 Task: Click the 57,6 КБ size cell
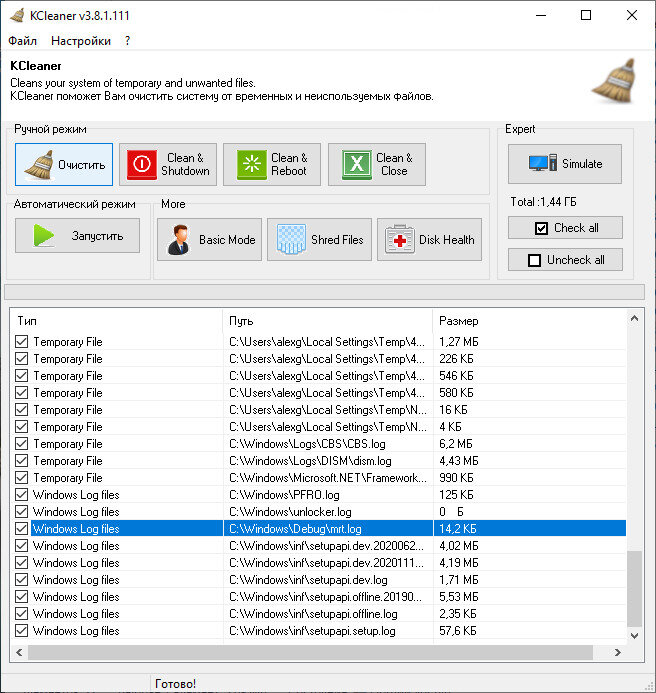pyautogui.click(x=458, y=631)
